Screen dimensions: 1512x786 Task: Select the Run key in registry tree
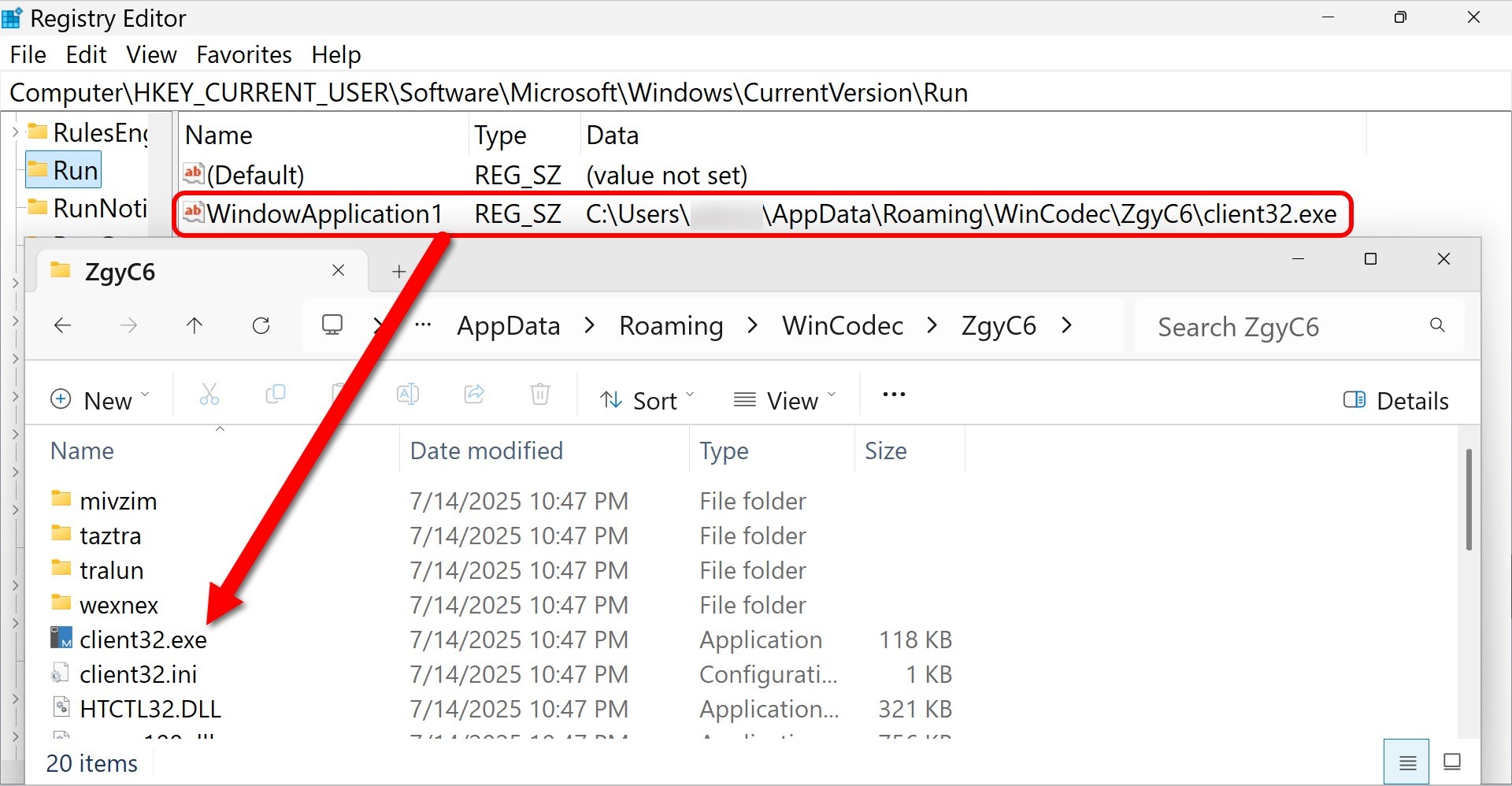pos(76,170)
